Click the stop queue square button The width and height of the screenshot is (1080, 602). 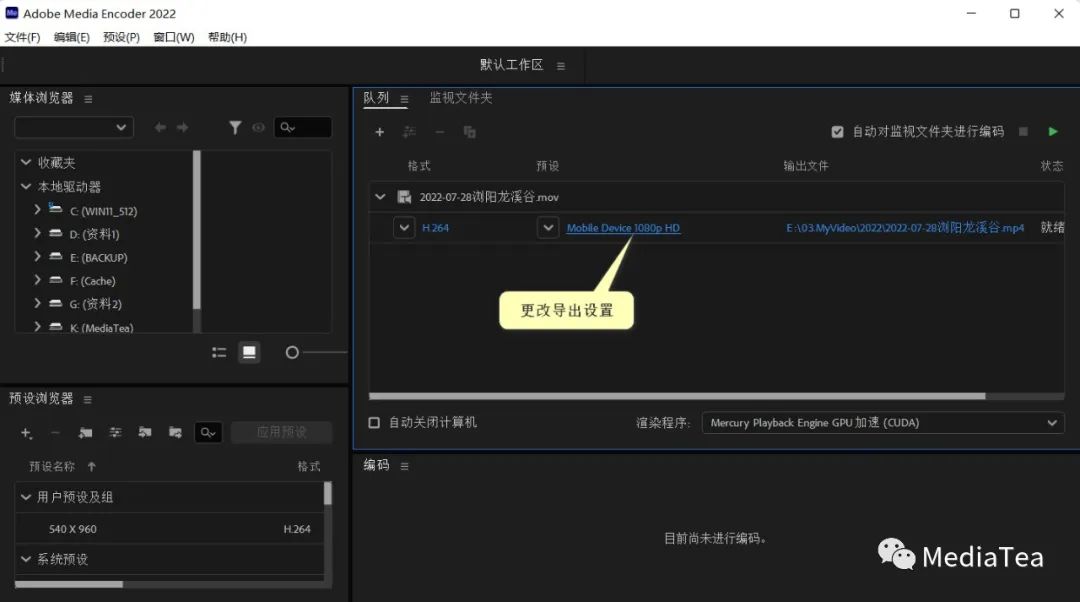point(1024,131)
